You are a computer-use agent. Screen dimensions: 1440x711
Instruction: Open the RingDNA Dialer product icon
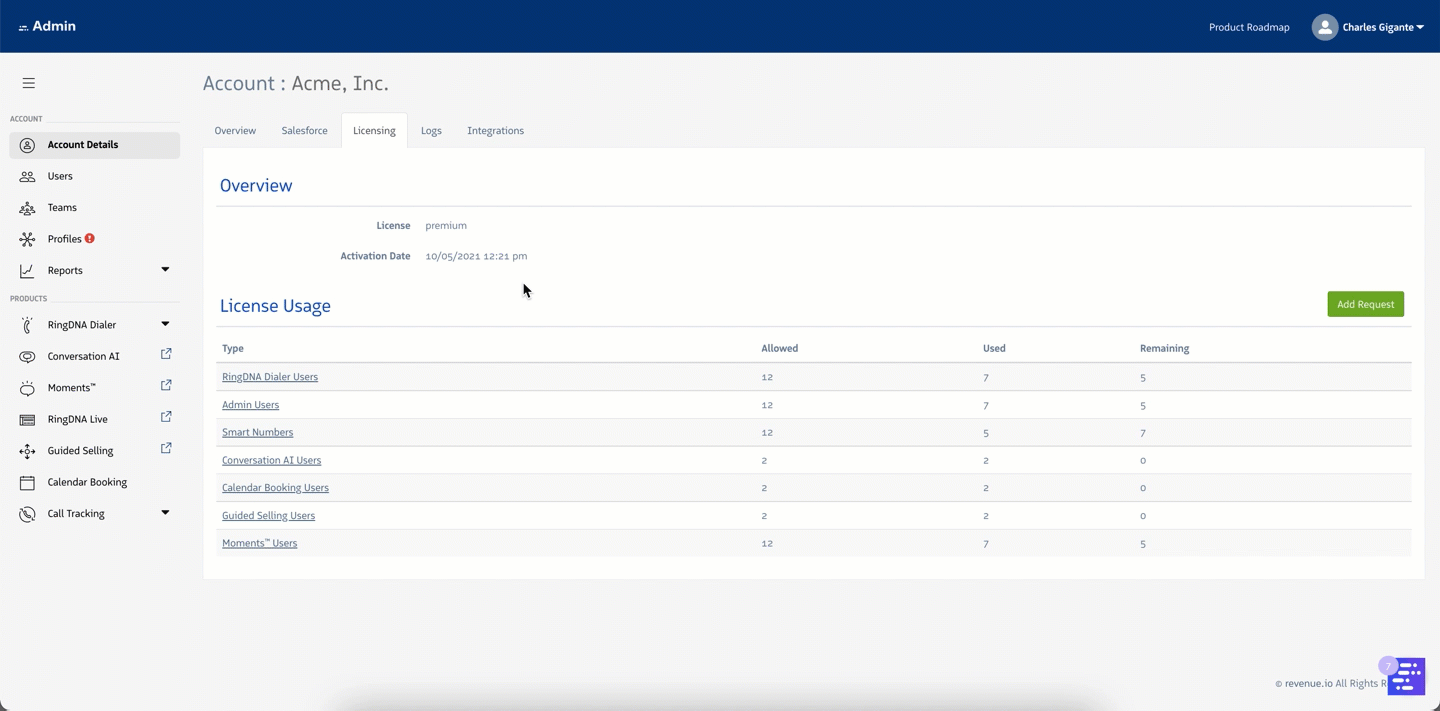tap(27, 324)
